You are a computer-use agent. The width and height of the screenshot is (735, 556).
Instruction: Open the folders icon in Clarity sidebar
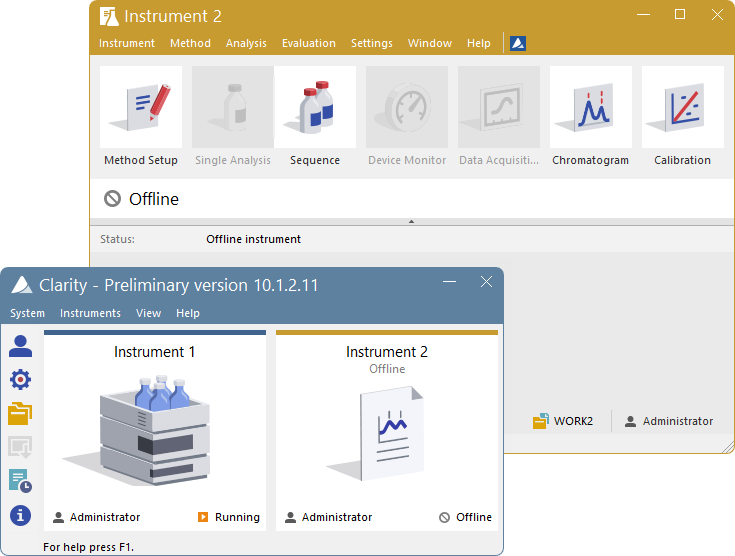tap(20, 412)
